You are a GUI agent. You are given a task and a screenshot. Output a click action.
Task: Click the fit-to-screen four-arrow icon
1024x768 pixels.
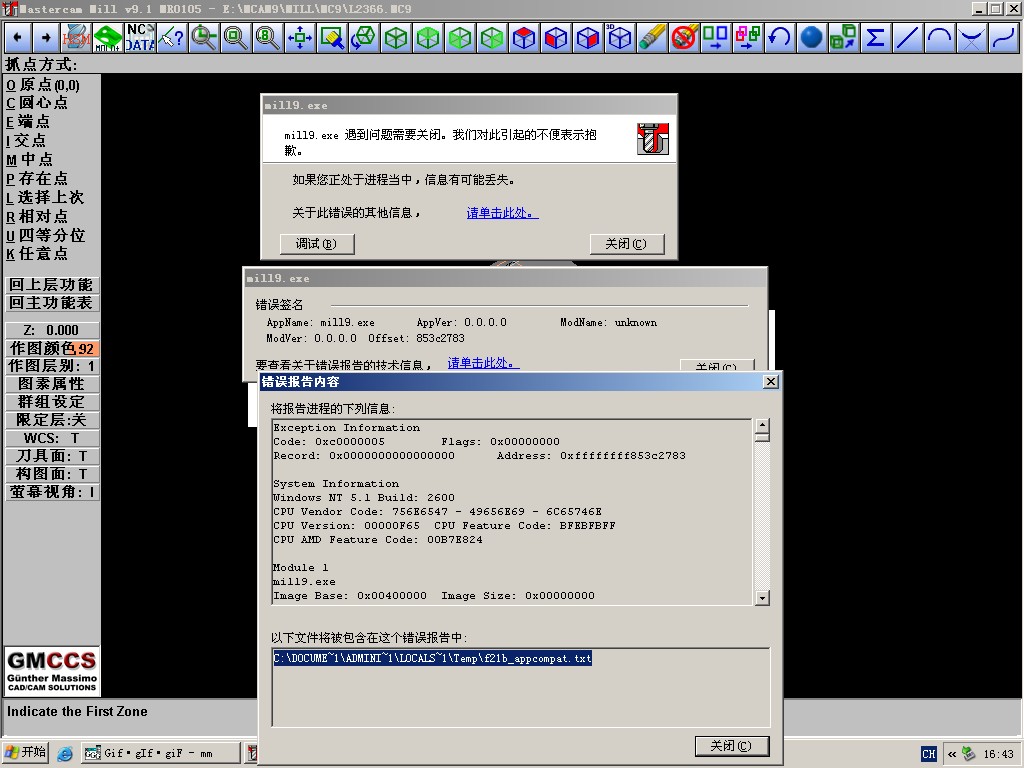300,38
